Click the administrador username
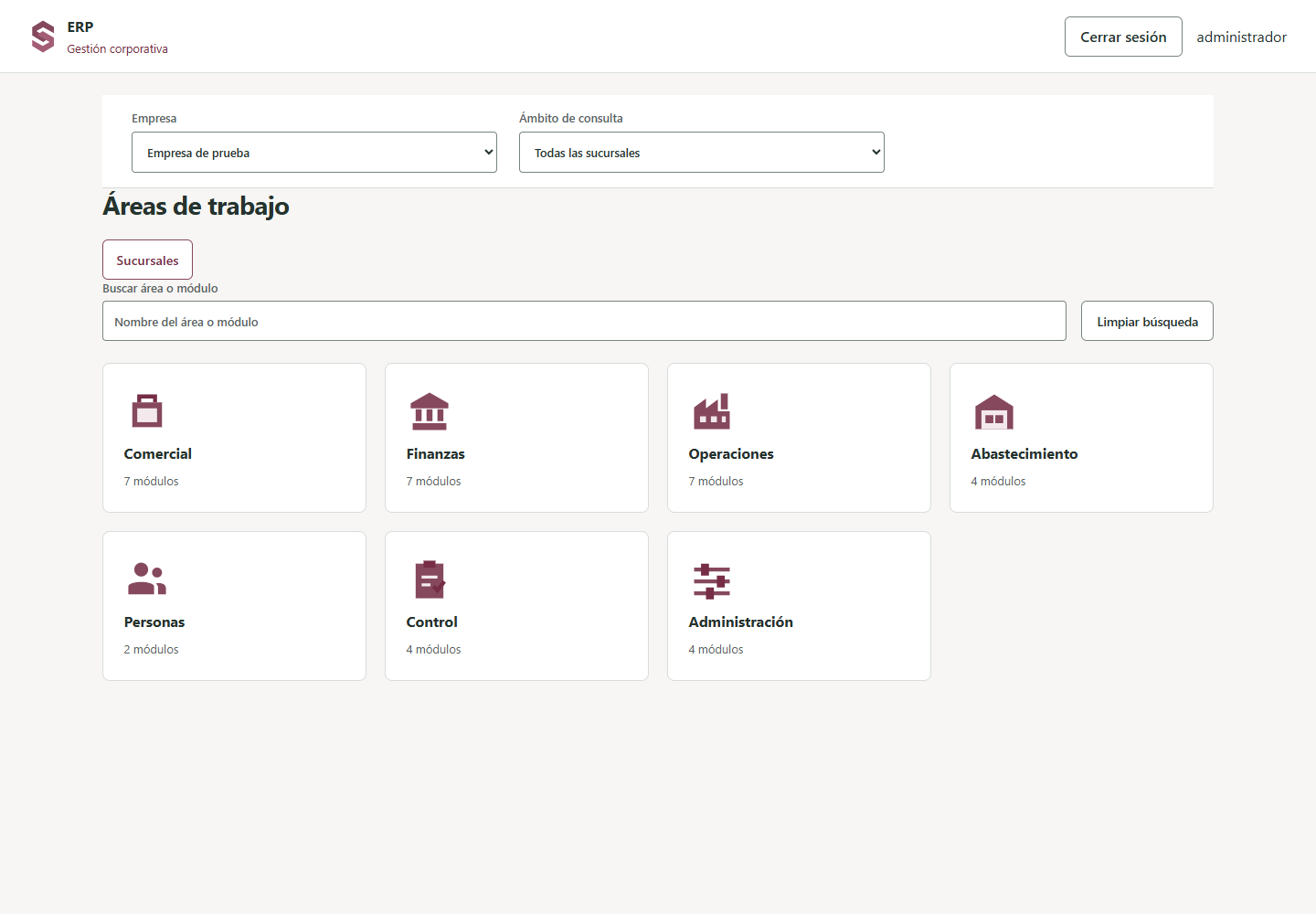The height and width of the screenshot is (914, 1316). (1241, 37)
